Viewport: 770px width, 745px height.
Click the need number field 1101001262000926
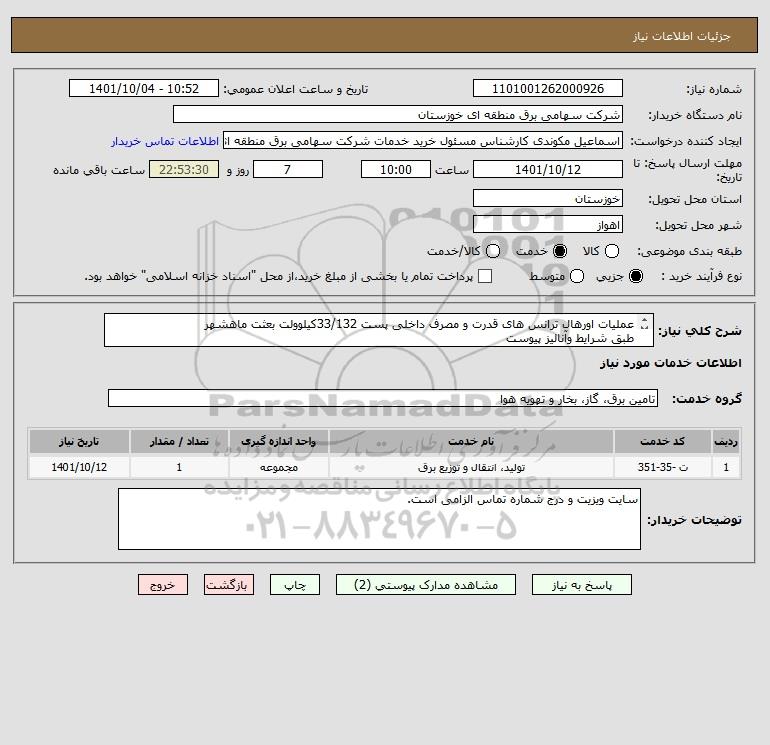548,88
